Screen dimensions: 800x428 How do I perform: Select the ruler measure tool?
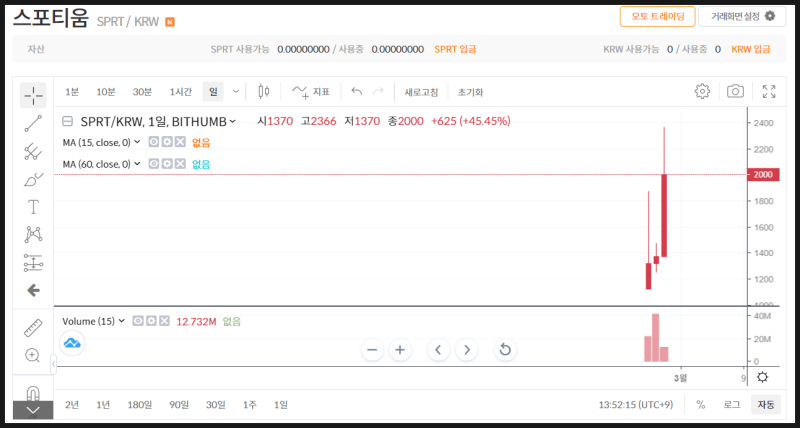pos(33,328)
